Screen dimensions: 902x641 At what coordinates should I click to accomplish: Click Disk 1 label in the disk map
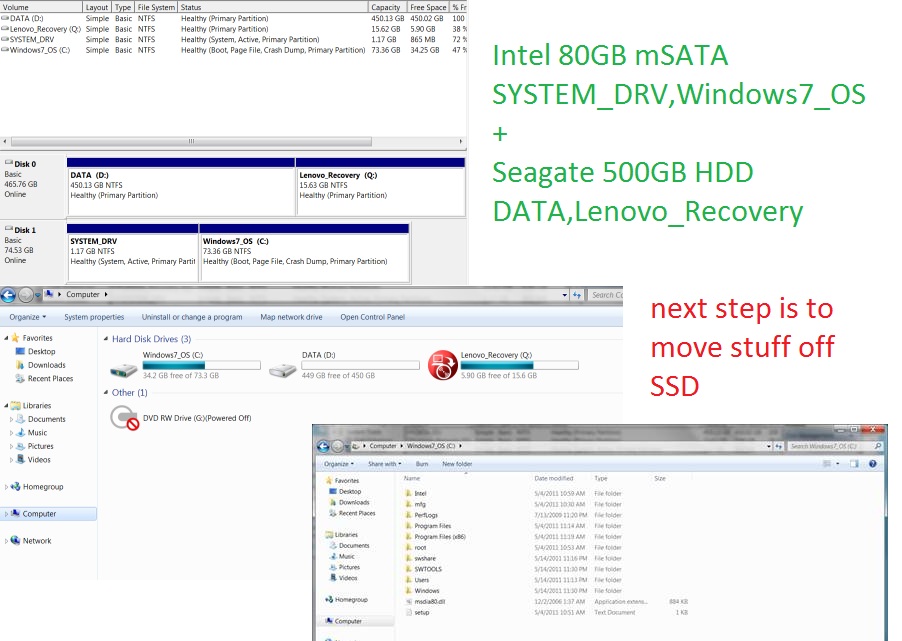click(x=25, y=230)
